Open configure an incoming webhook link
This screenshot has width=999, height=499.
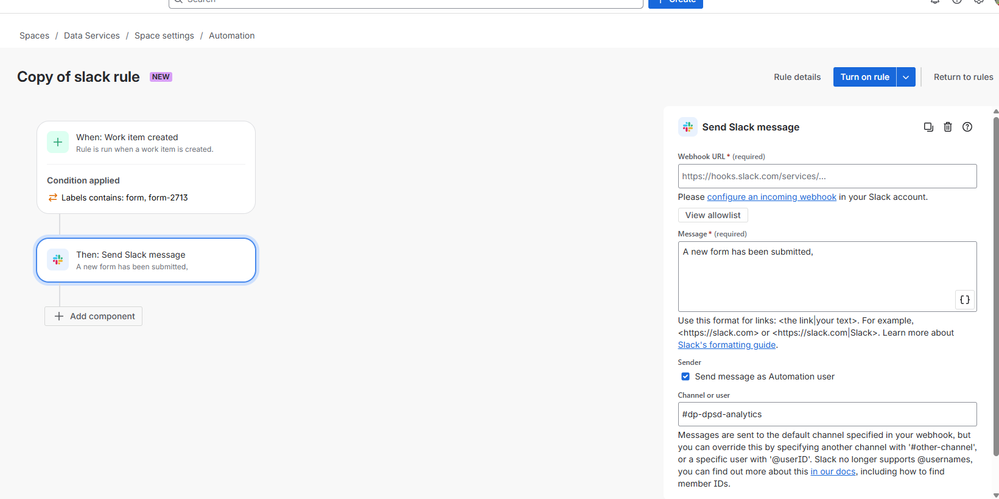772,197
